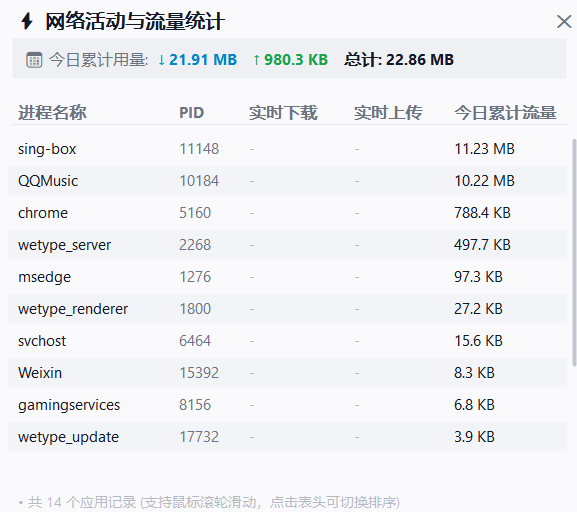Sort by 实时上传 column header
The height and width of the screenshot is (512, 577).
click(388, 113)
